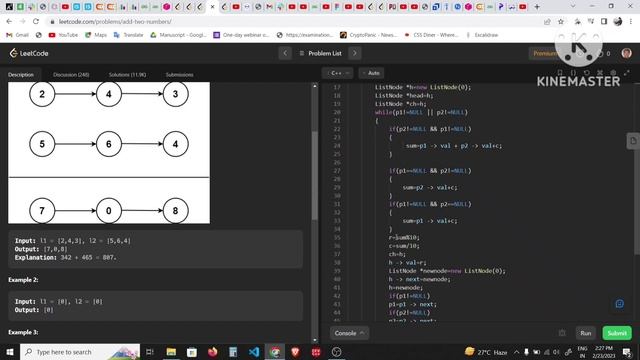Open the YouTube bookmark

[x=63, y=35]
